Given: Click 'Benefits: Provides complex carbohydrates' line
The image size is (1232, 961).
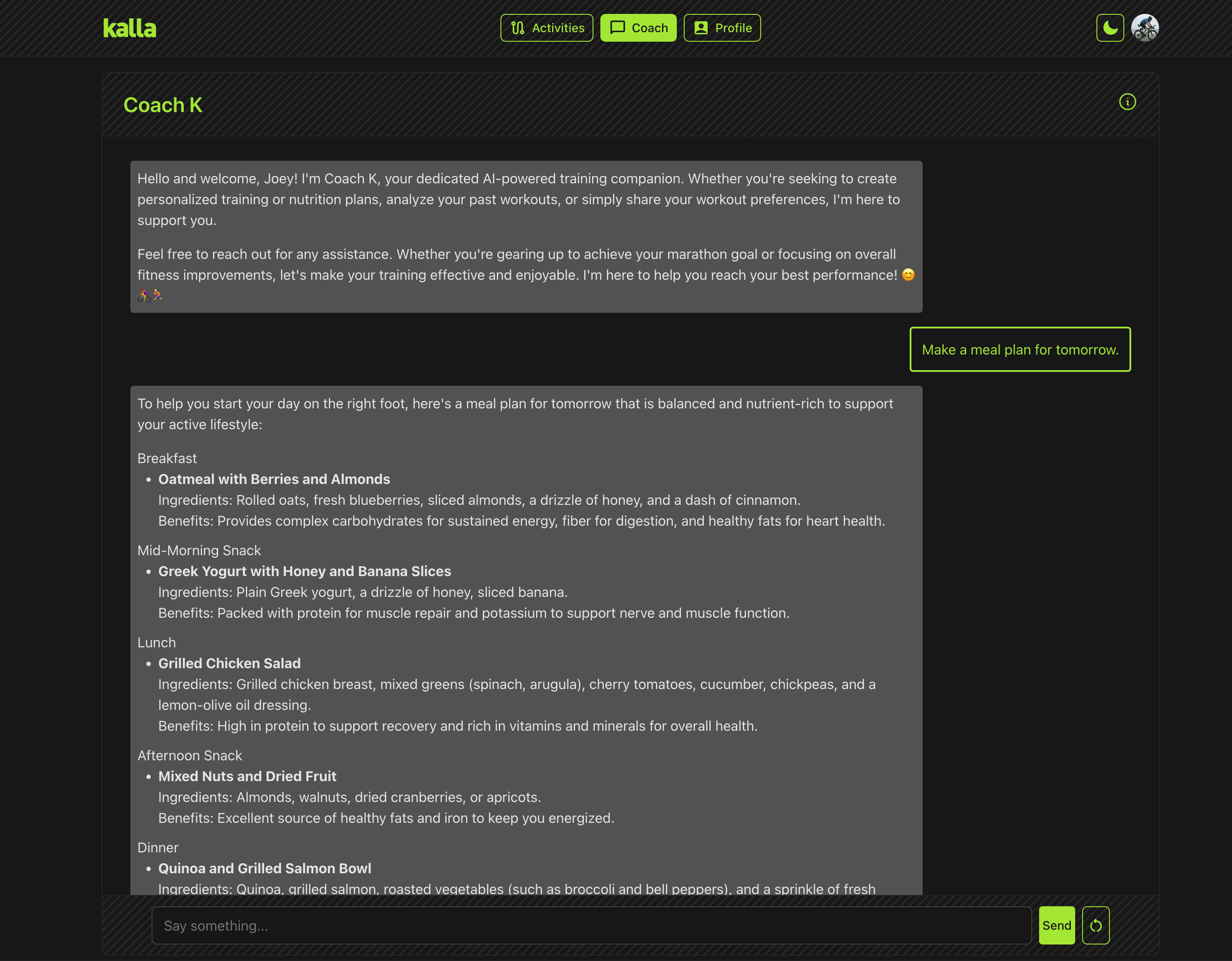Looking at the screenshot, I should click(x=521, y=521).
